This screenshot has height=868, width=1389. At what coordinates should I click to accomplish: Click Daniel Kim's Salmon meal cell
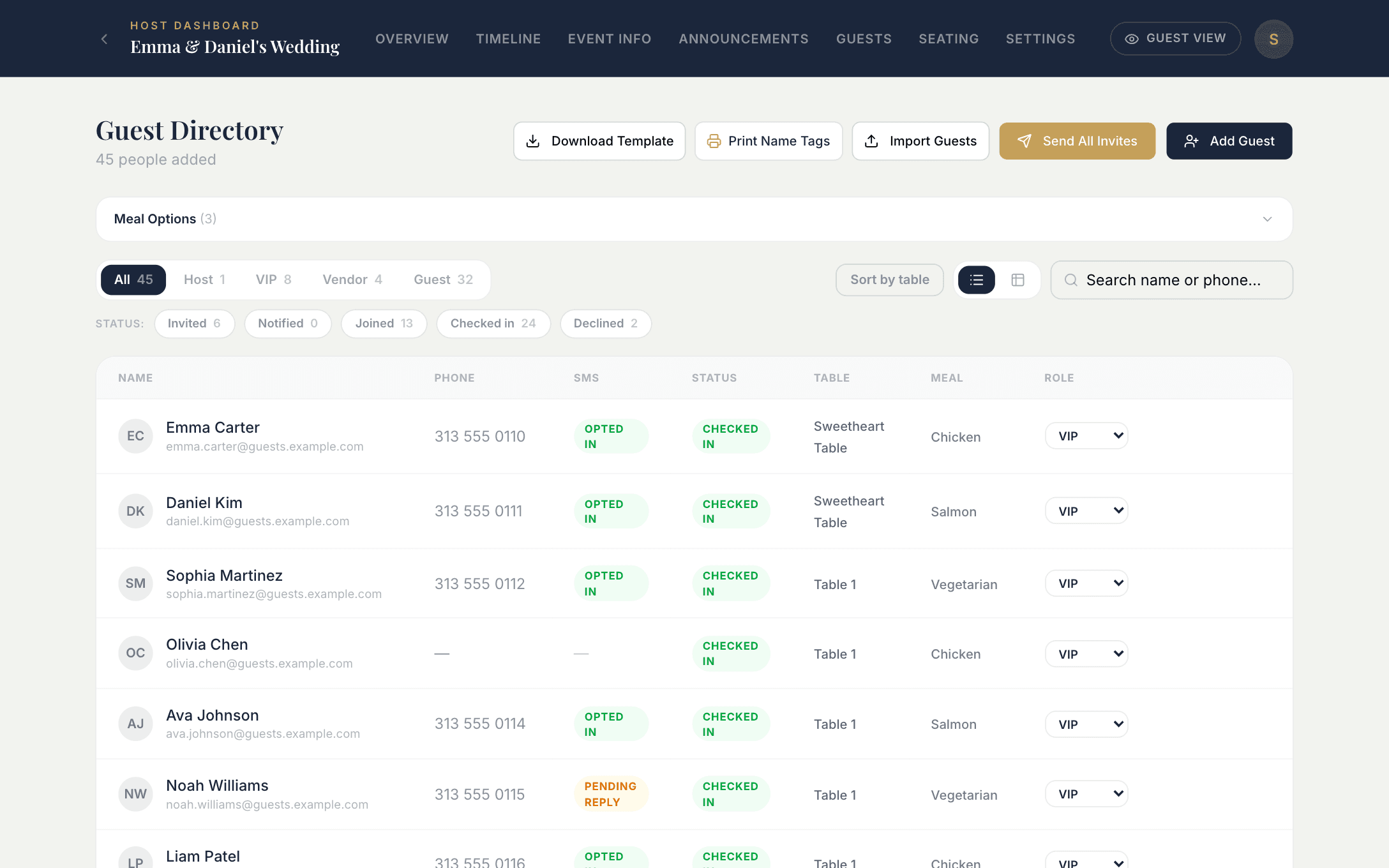(x=954, y=512)
